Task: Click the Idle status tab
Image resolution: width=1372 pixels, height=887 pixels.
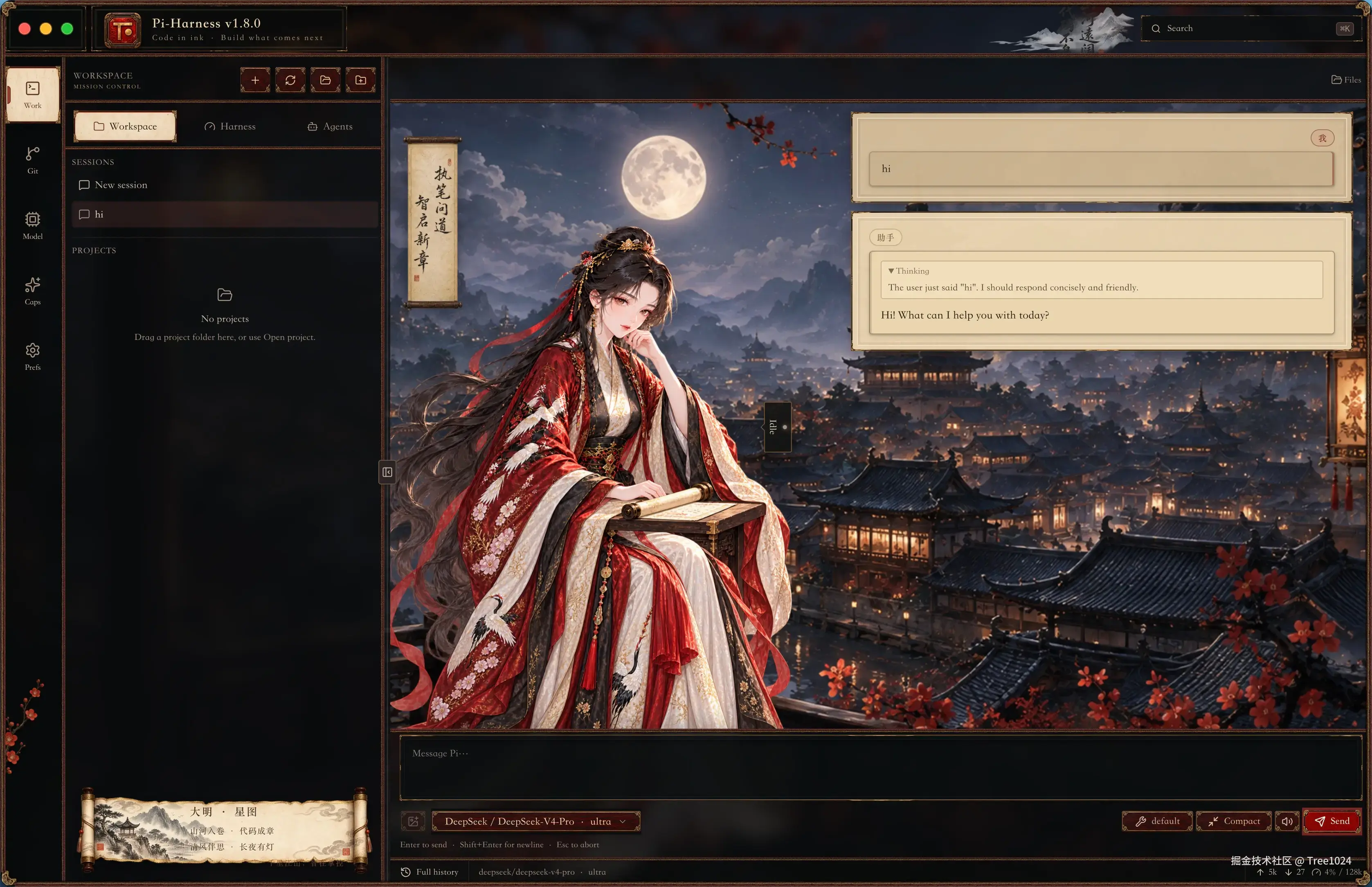Action: coord(777,427)
